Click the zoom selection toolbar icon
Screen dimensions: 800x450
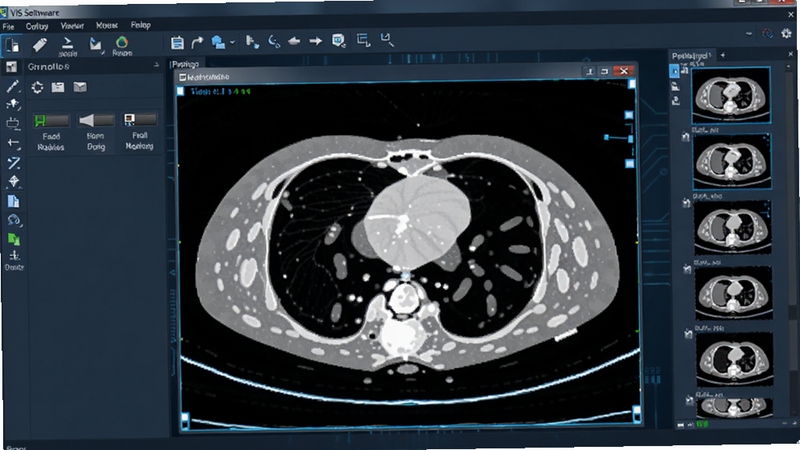tap(387, 40)
